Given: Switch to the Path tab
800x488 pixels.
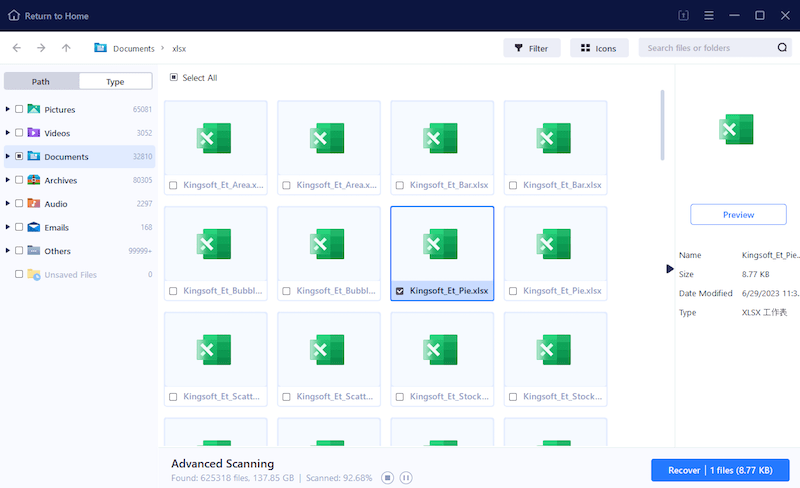Looking at the screenshot, I should pos(41,81).
